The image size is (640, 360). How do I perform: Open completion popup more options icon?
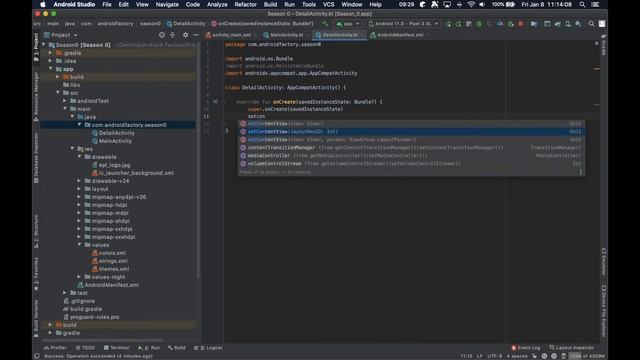click(x=580, y=172)
